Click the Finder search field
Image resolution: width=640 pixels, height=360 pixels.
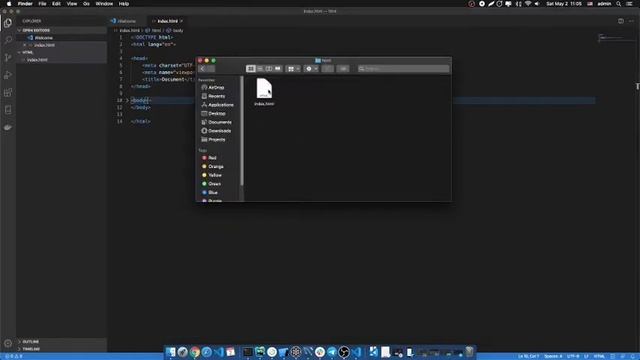pyautogui.click(x=404, y=69)
